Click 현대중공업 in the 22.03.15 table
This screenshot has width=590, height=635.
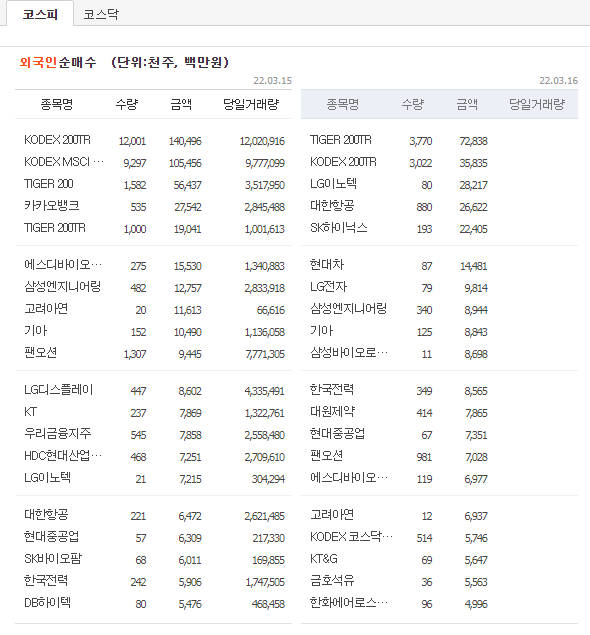point(51,537)
